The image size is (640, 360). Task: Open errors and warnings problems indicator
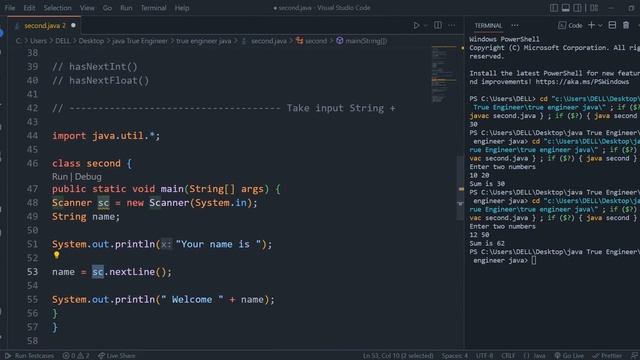76,356
